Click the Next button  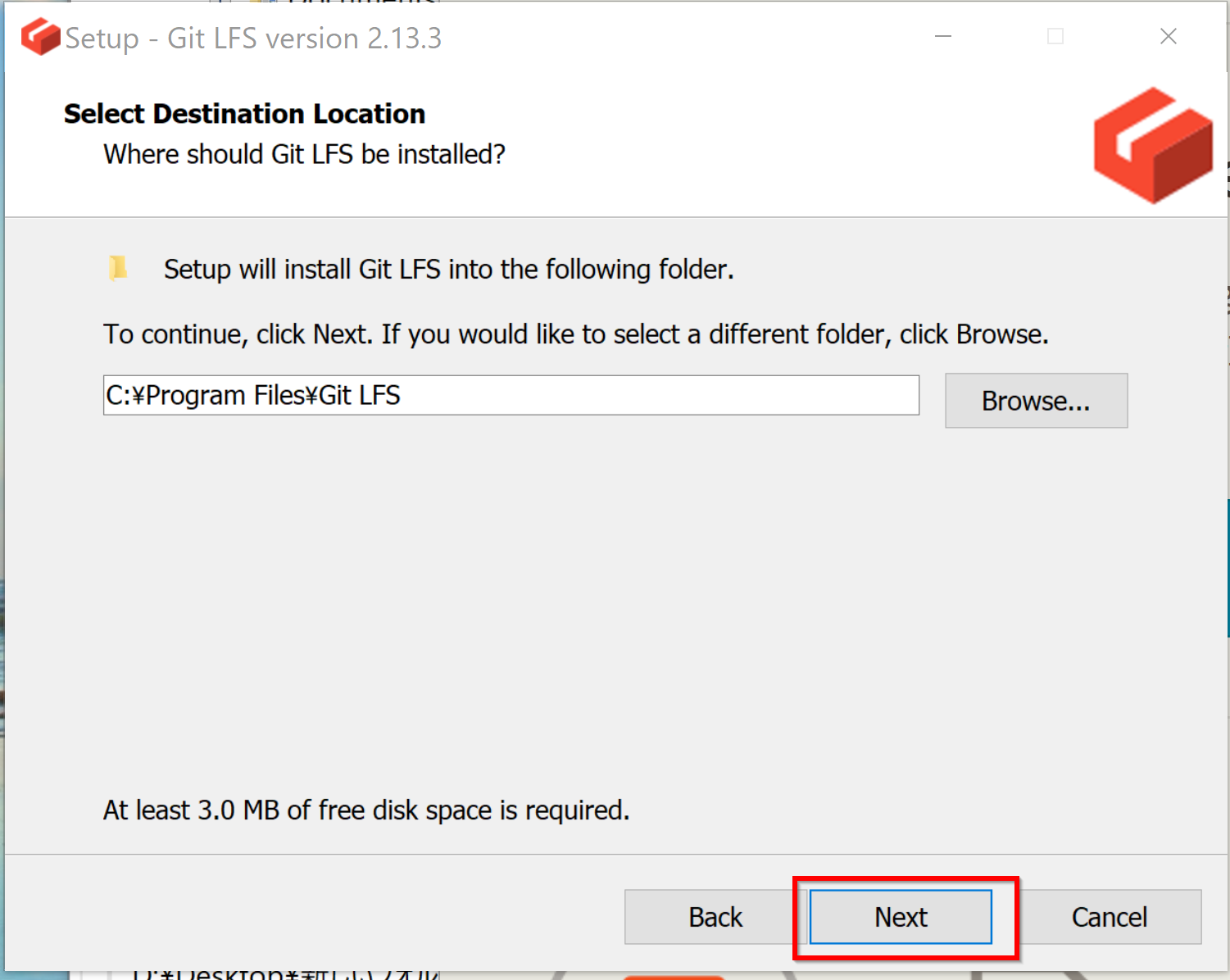(x=901, y=917)
